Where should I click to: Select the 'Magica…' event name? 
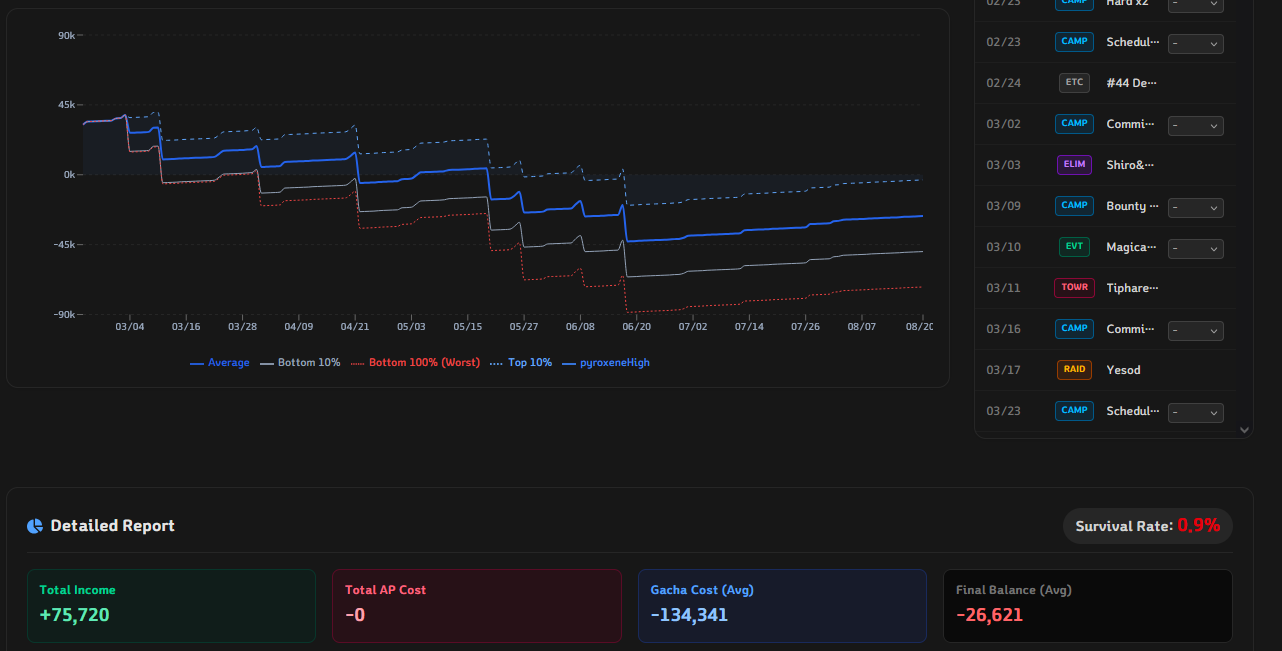tap(1131, 247)
